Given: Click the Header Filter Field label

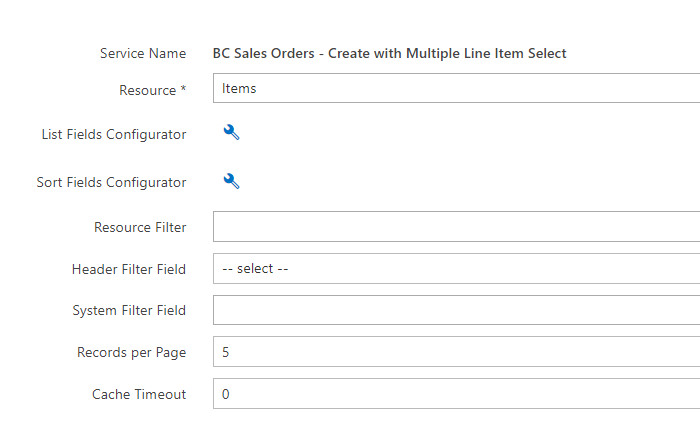Looking at the screenshot, I should coord(129,270).
